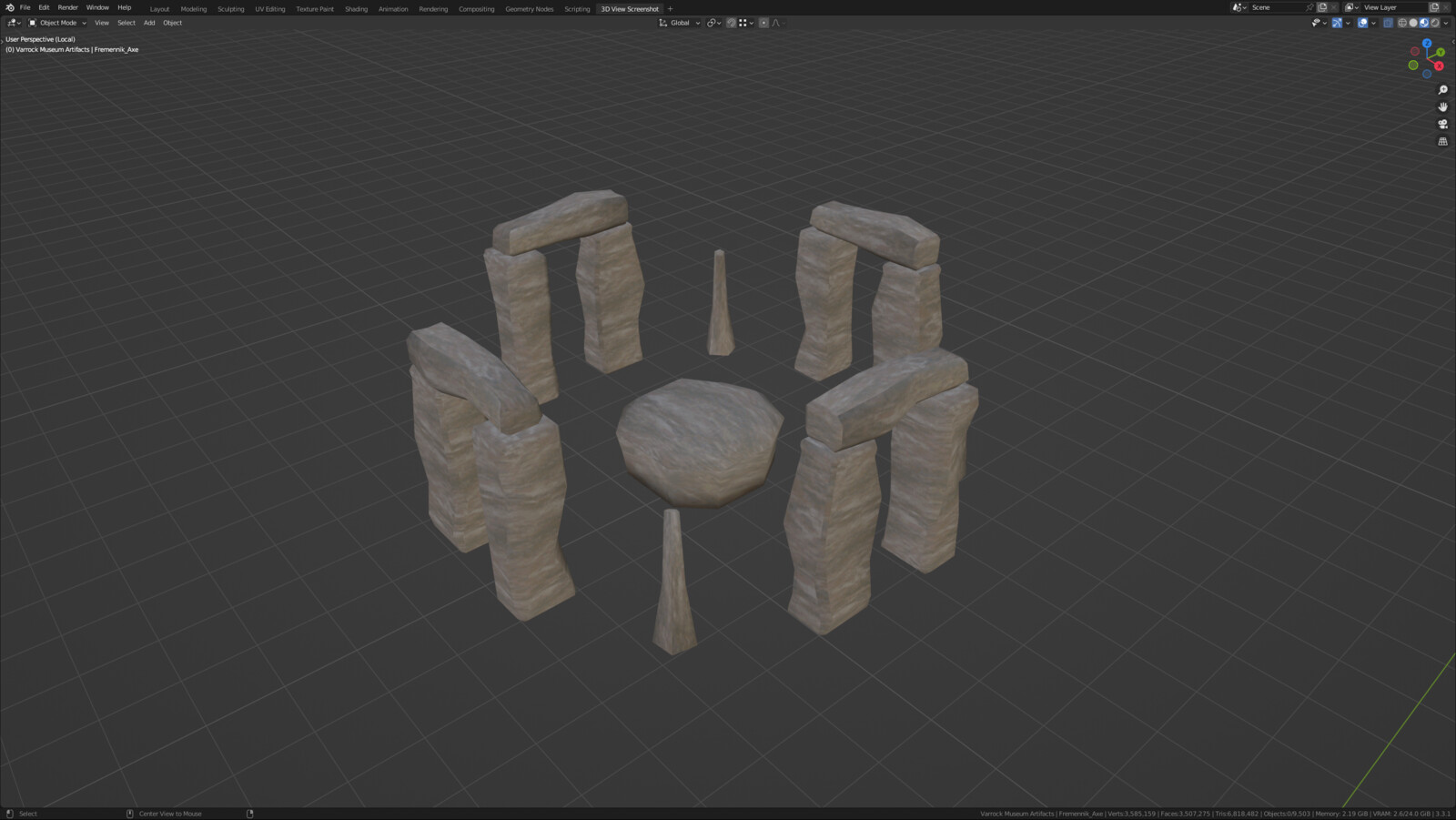The image size is (1456, 820).
Task: Open the snap-to element options dropdown
Action: 746,23
